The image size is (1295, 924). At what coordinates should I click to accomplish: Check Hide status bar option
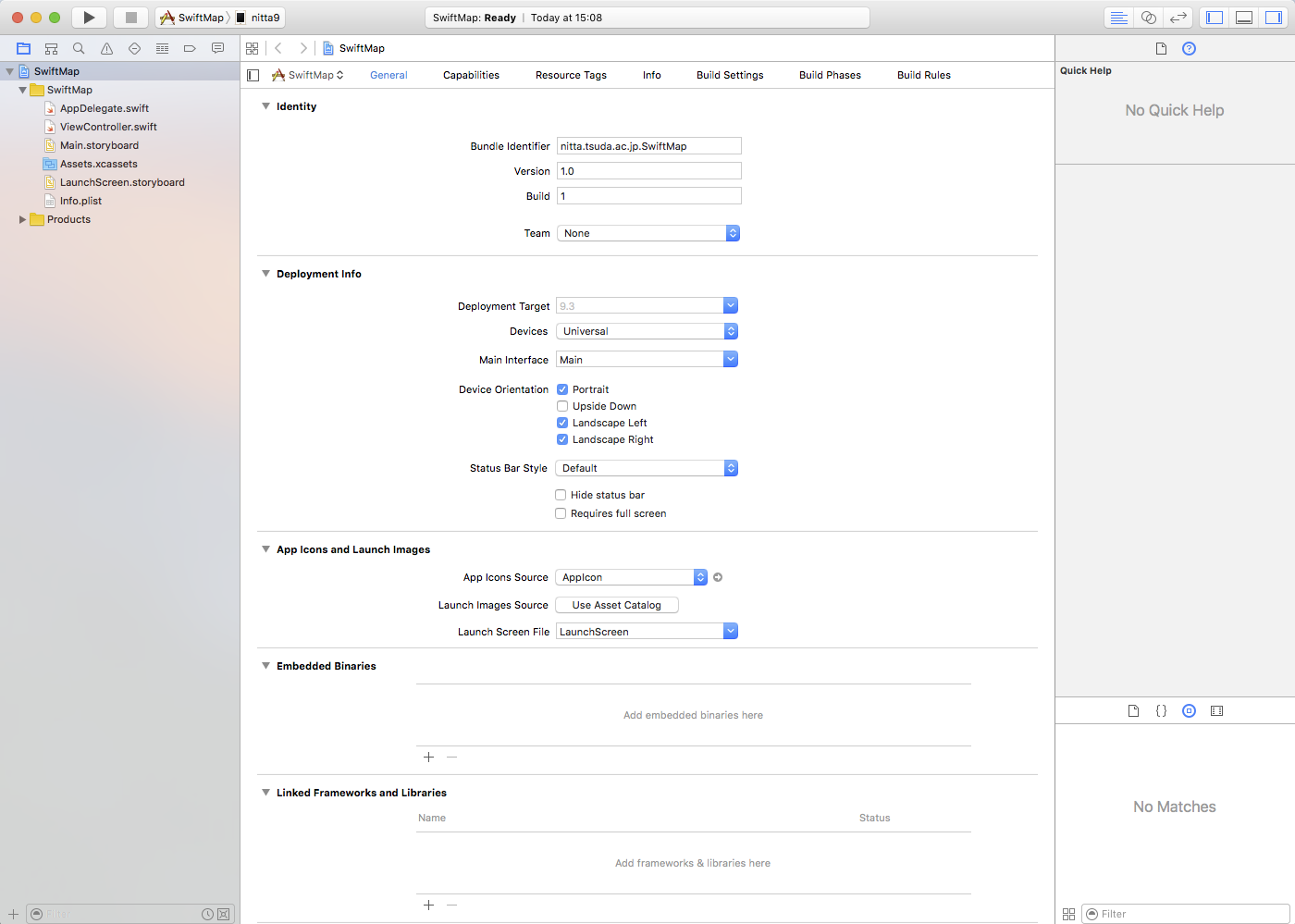tap(561, 495)
